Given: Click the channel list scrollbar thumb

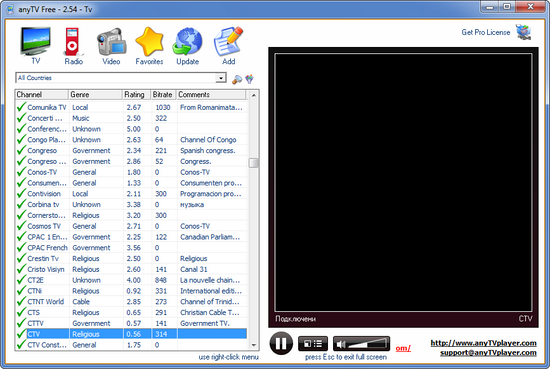Looking at the screenshot, I should click(254, 163).
